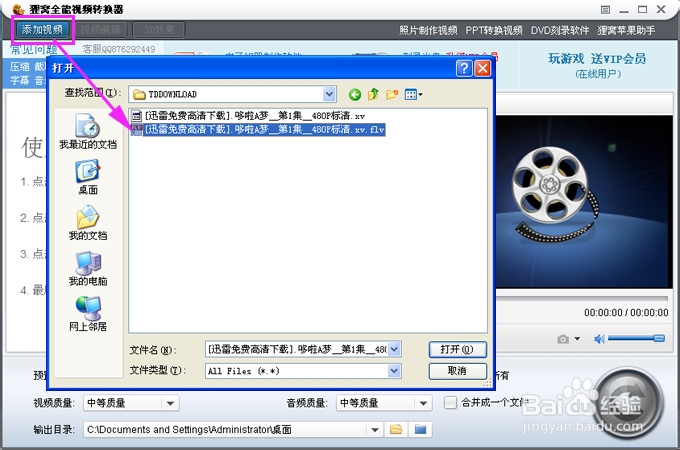Open 我的文档 in the places bar

tap(88, 223)
